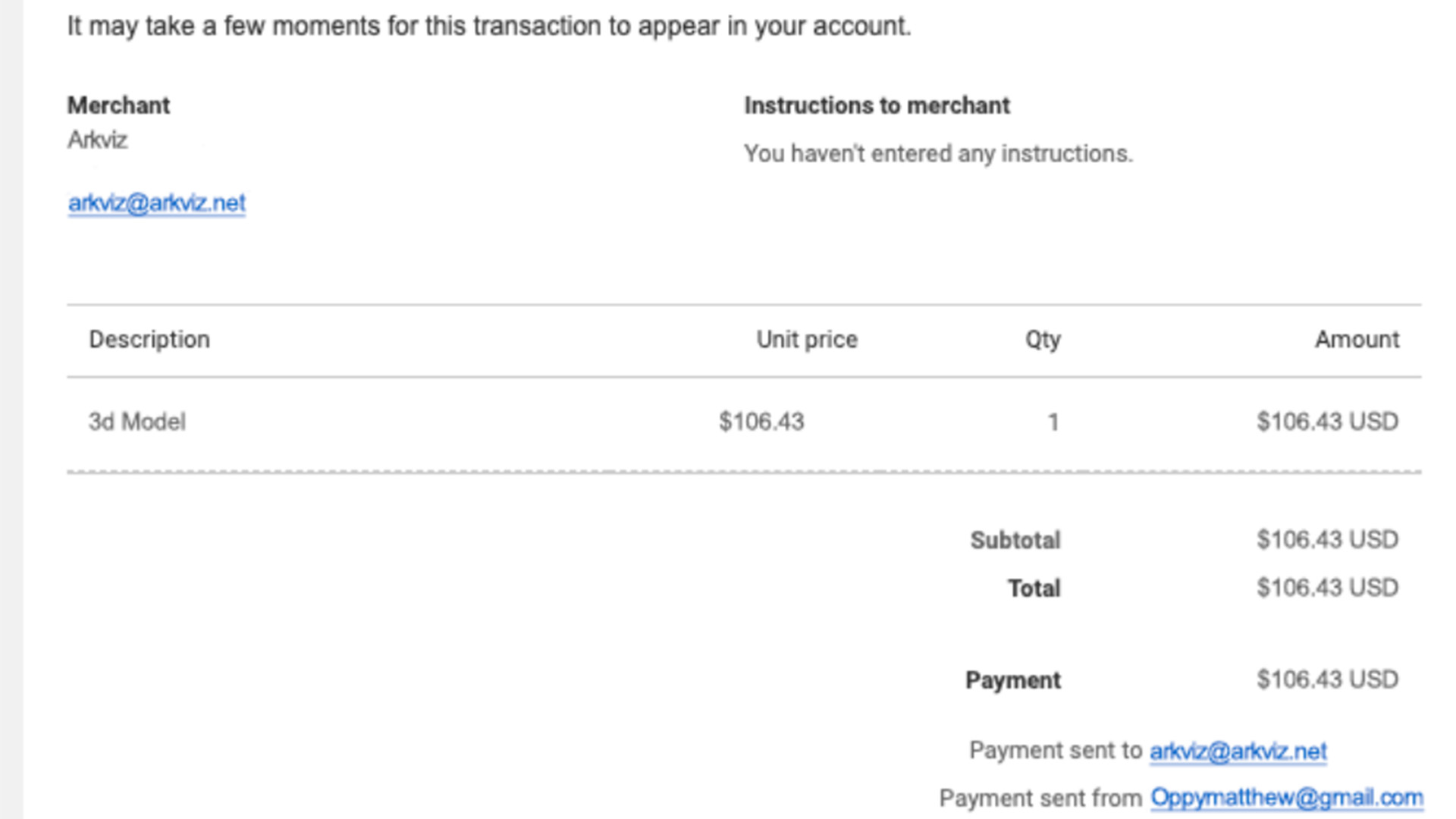Open the Oppymatthew@gmail.com sender email link
This screenshot has height=819, width=1456.
(1286, 798)
